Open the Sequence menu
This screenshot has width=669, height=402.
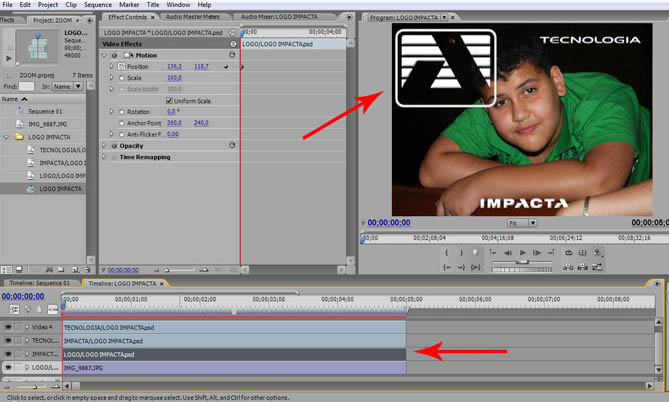coord(98,5)
